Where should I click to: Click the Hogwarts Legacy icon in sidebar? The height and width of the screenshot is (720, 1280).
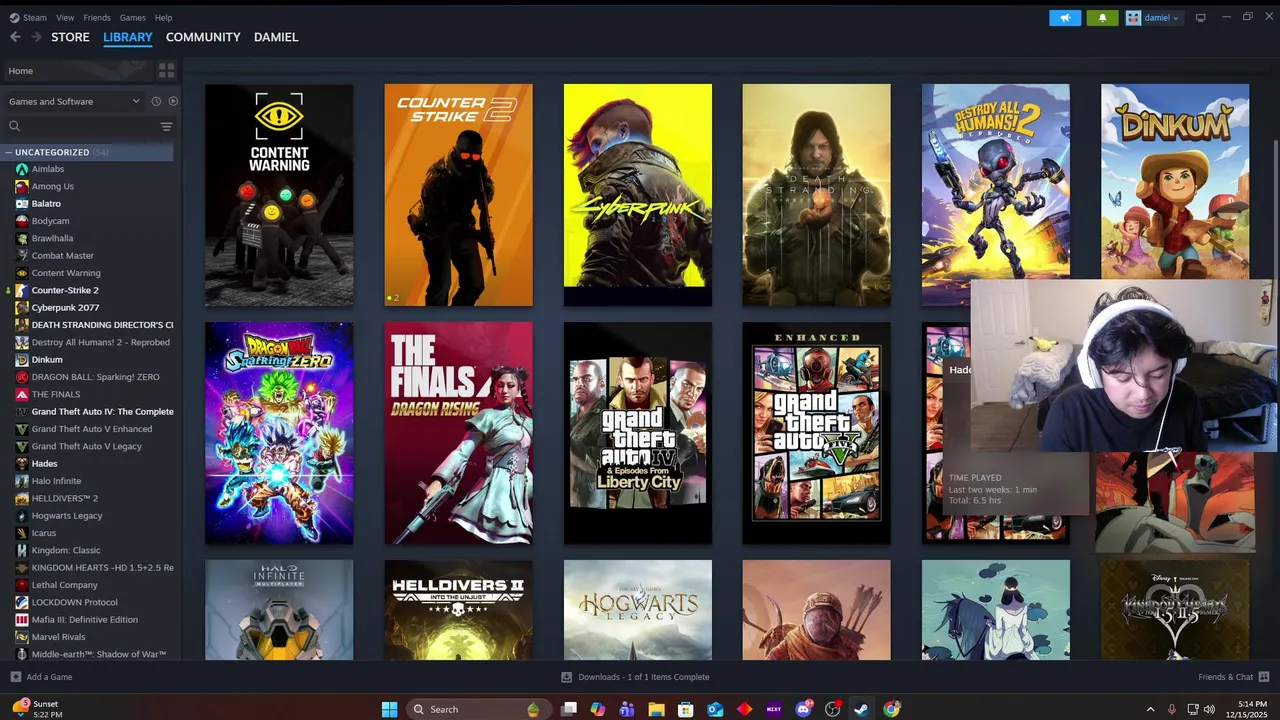(x=22, y=515)
